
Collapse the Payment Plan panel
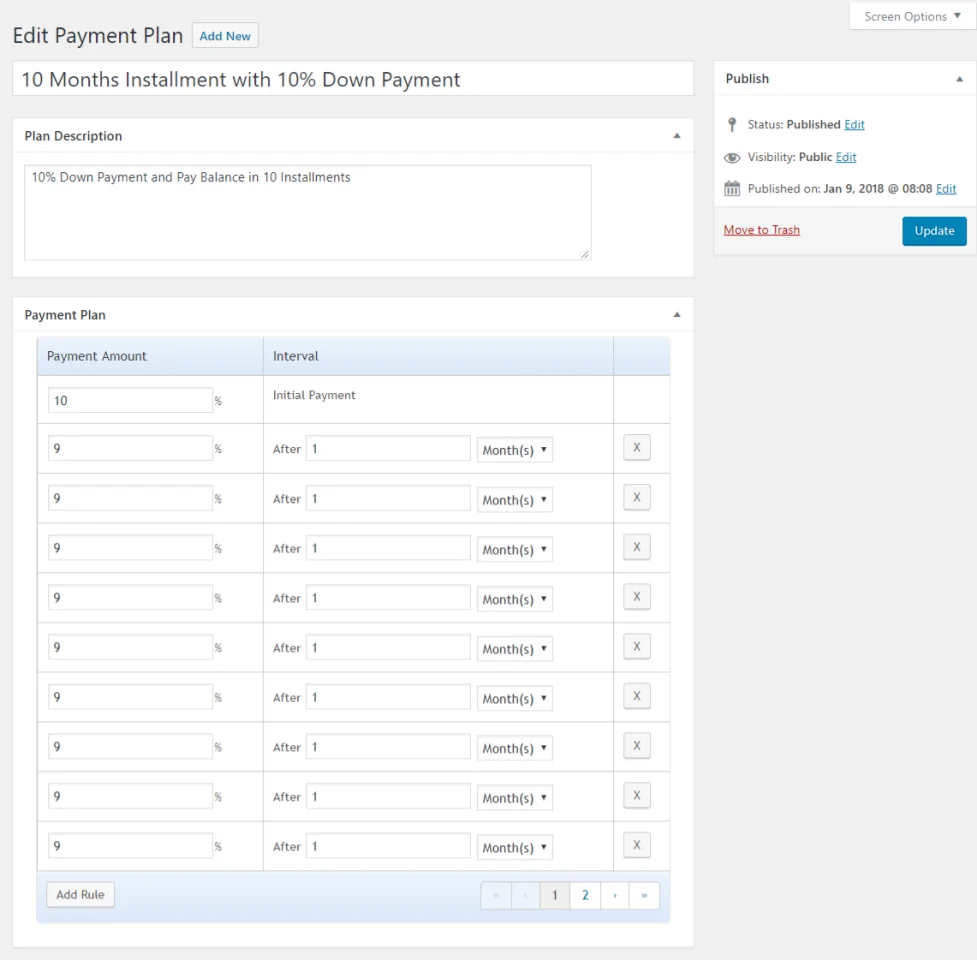(677, 315)
